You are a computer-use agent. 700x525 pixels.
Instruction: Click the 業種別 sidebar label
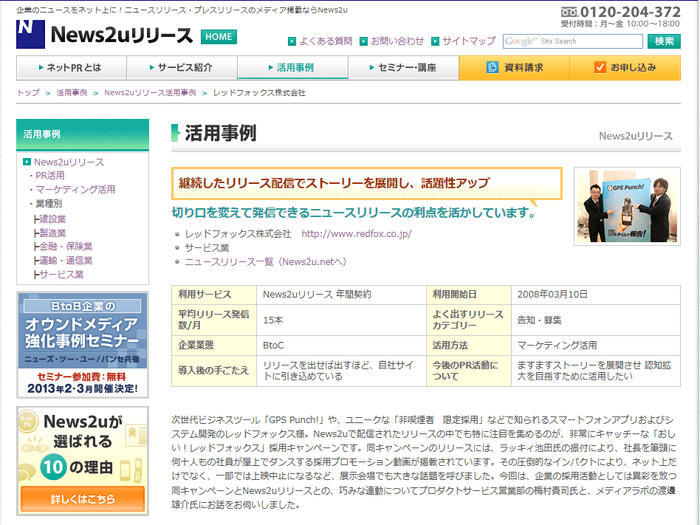(49, 204)
